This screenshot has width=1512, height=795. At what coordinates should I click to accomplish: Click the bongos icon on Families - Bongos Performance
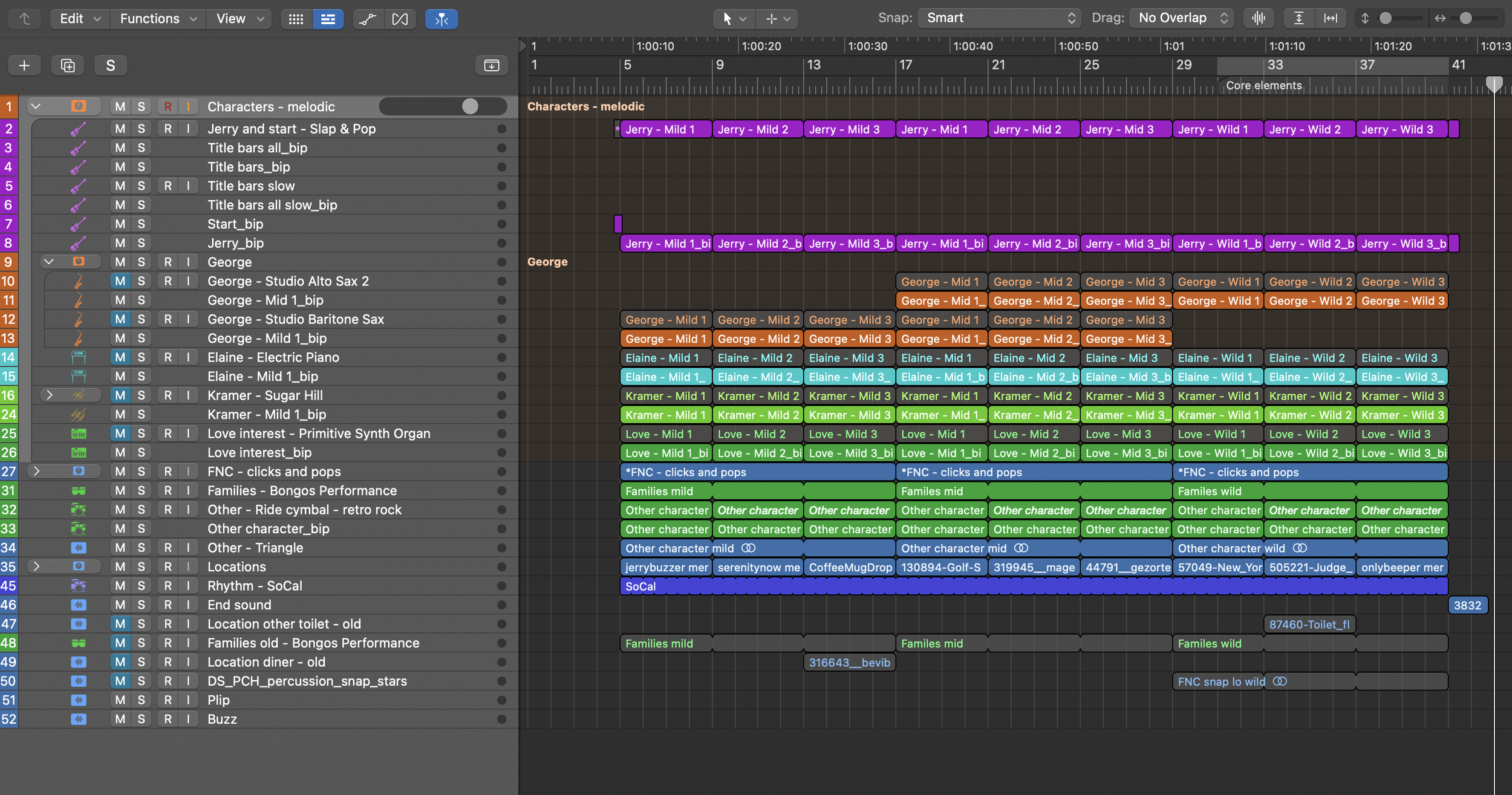(x=78, y=491)
